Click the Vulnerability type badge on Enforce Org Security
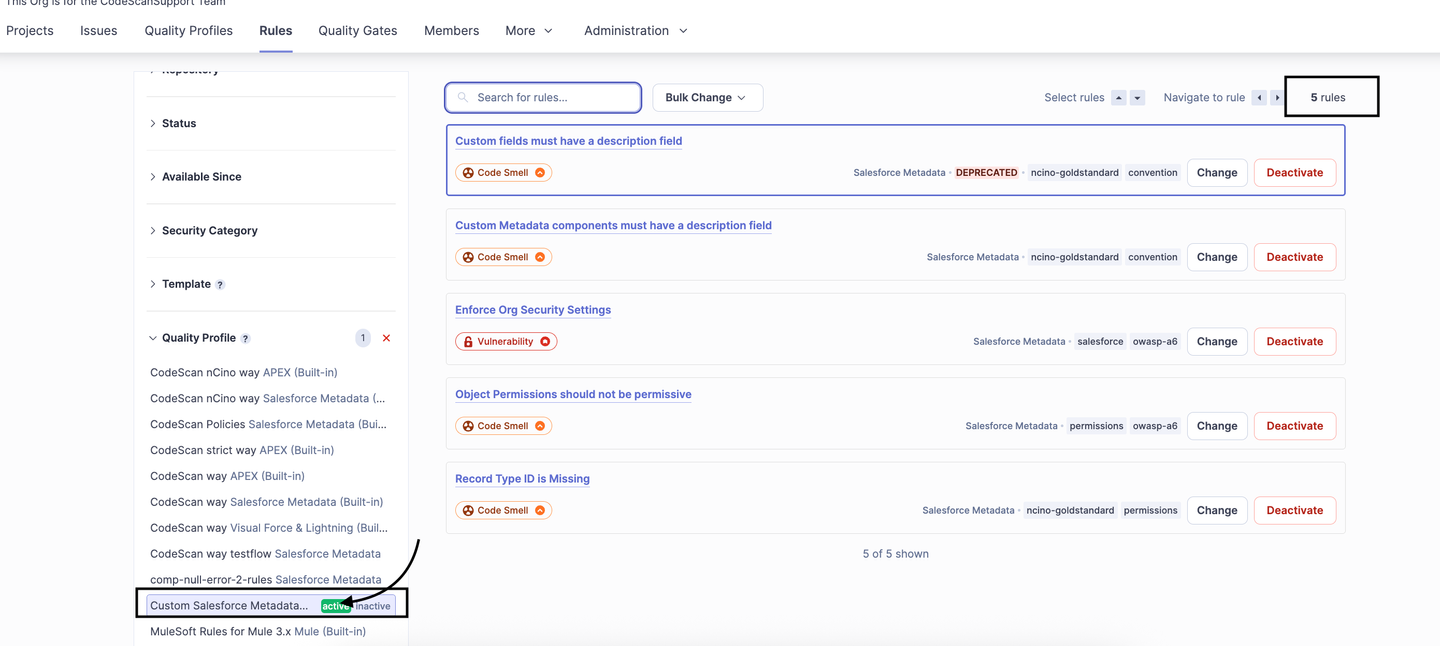 (506, 342)
